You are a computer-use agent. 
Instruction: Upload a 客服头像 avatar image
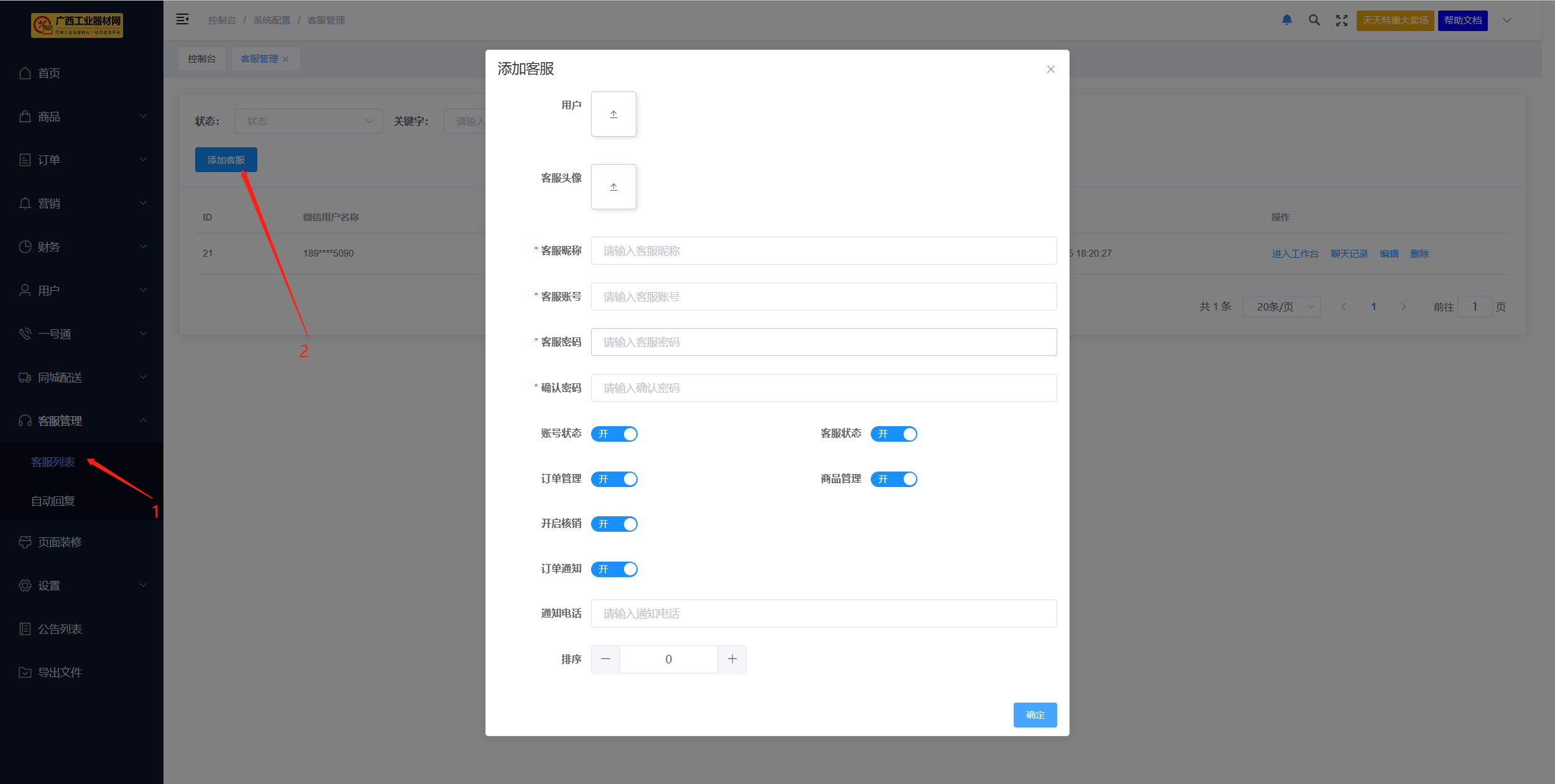[x=613, y=187]
